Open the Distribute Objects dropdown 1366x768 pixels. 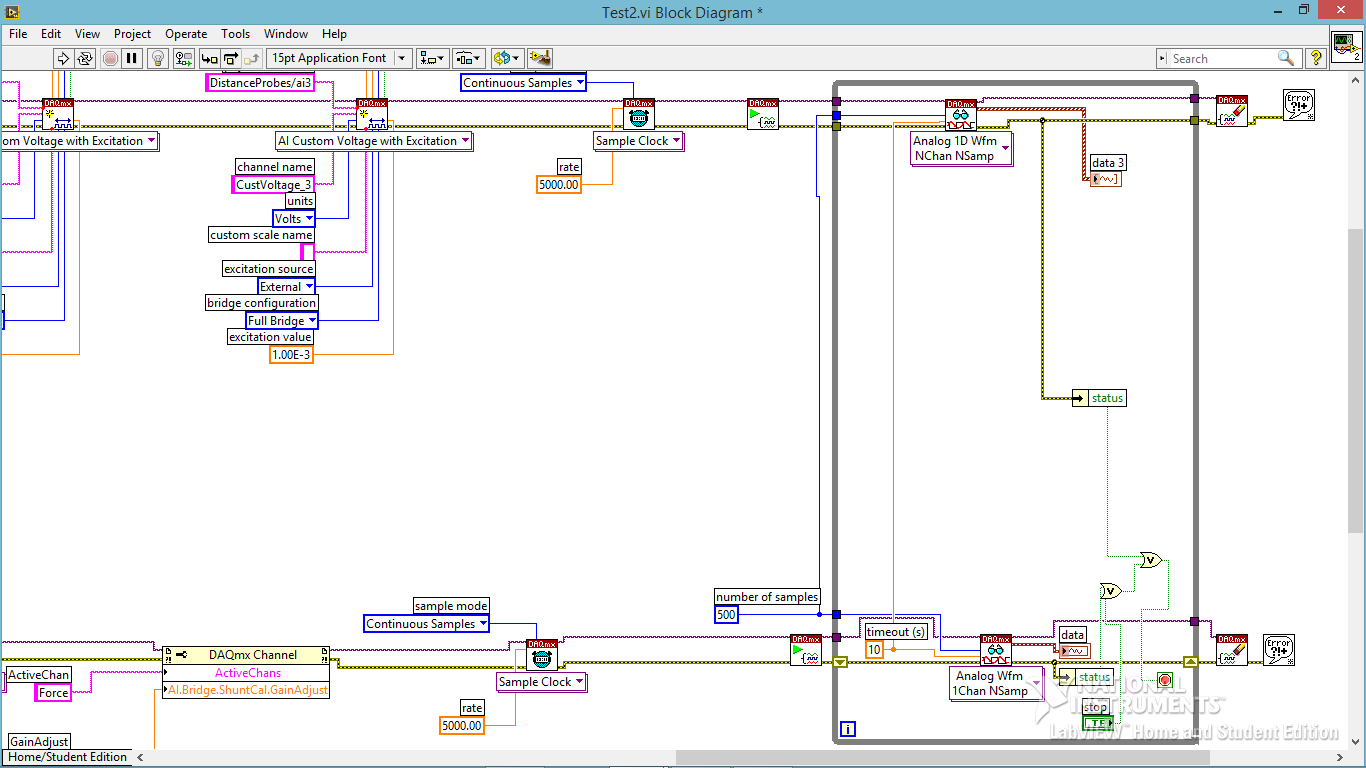[x=468, y=58]
